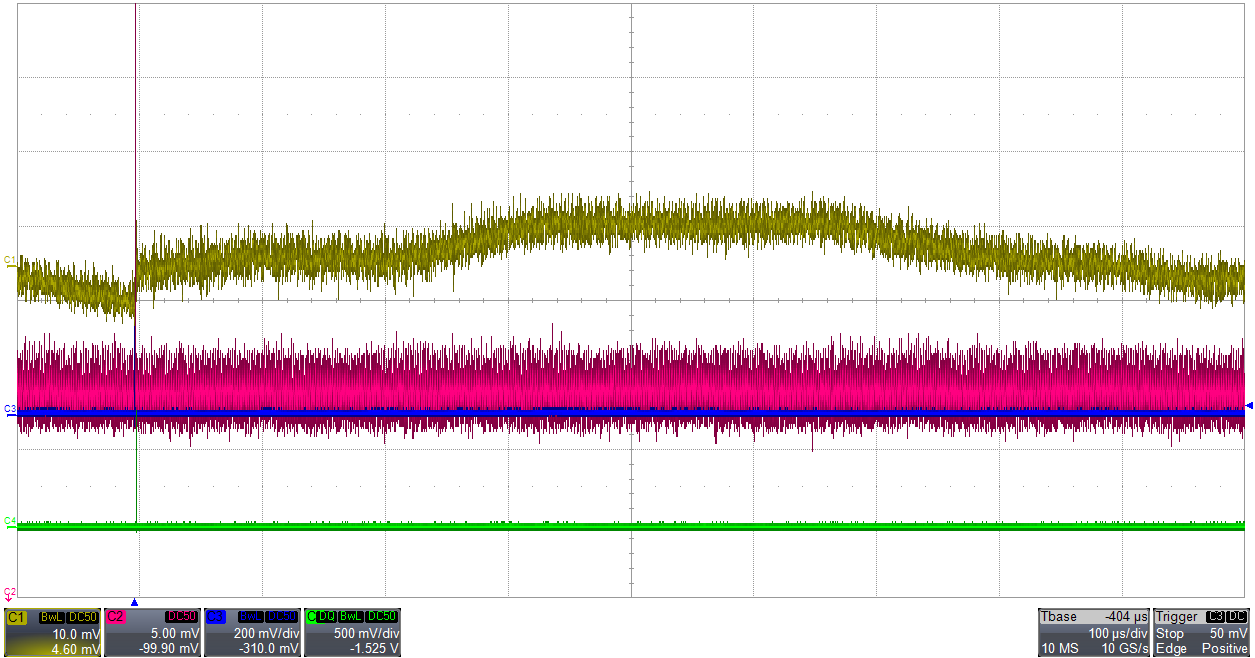Click the DC50 coupling indicator for C3
Viewport: 1255px width, 658px height.
(282, 617)
